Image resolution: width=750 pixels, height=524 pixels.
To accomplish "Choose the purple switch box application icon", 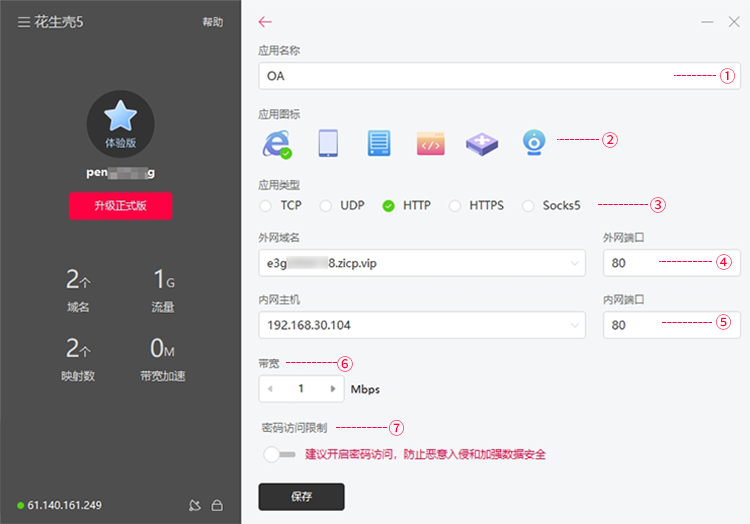I will click(x=482, y=144).
